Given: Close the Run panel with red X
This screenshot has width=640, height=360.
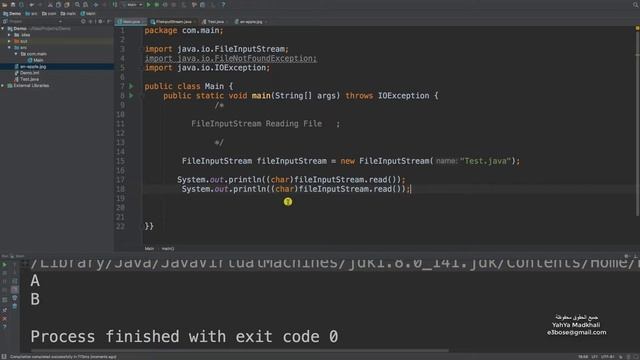Looking at the screenshot, I should 4,318.
